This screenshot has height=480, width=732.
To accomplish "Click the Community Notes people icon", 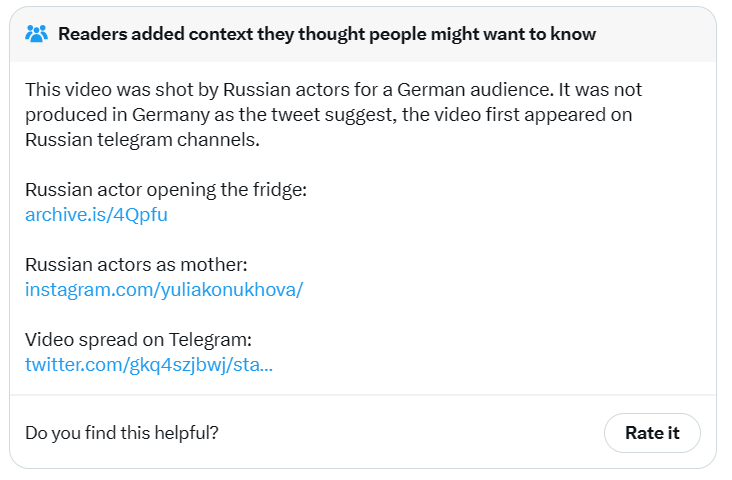I will tap(36, 34).
